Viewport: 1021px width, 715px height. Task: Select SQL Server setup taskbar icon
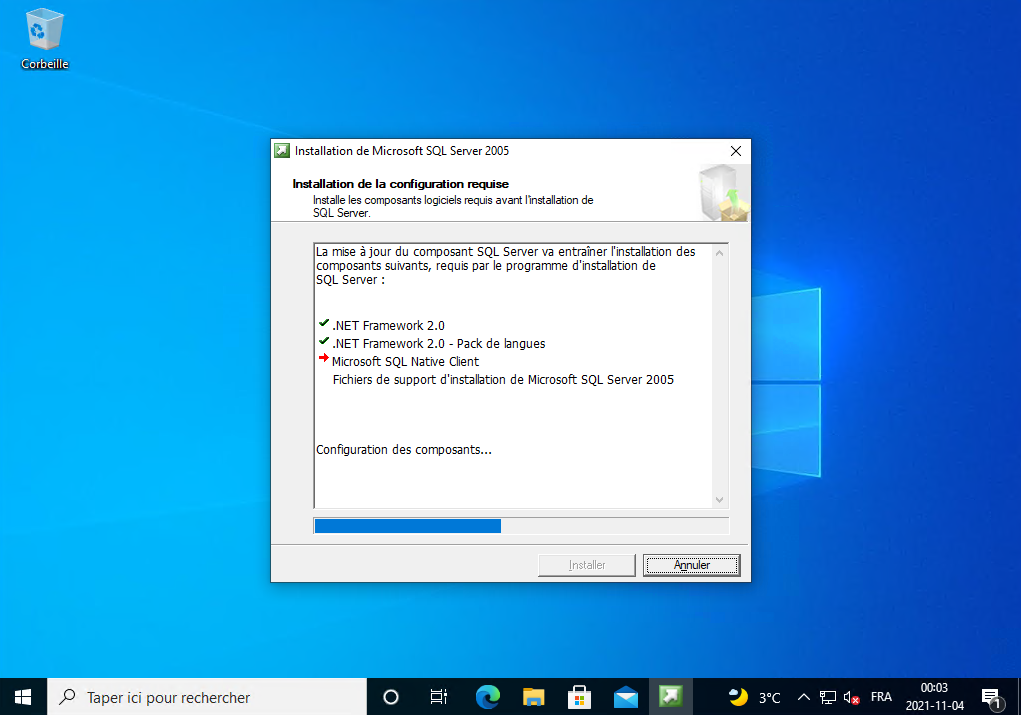(x=672, y=697)
